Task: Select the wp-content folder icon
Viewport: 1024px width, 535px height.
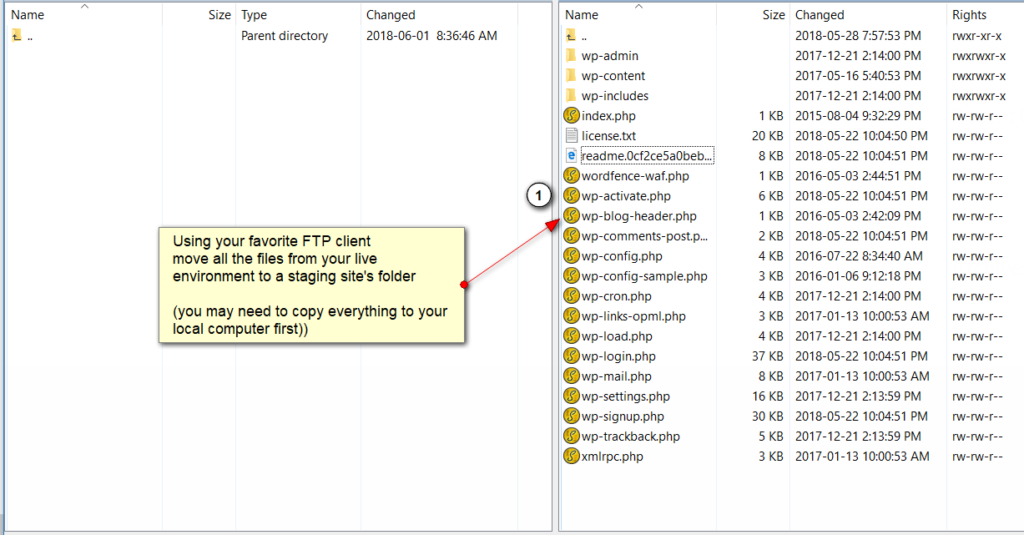Action: click(571, 76)
